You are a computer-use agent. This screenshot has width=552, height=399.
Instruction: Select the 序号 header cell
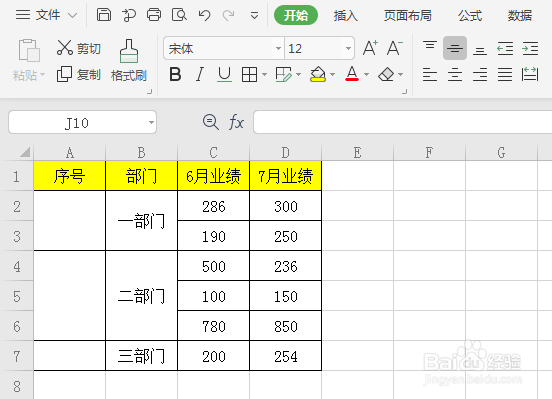tap(69, 176)
